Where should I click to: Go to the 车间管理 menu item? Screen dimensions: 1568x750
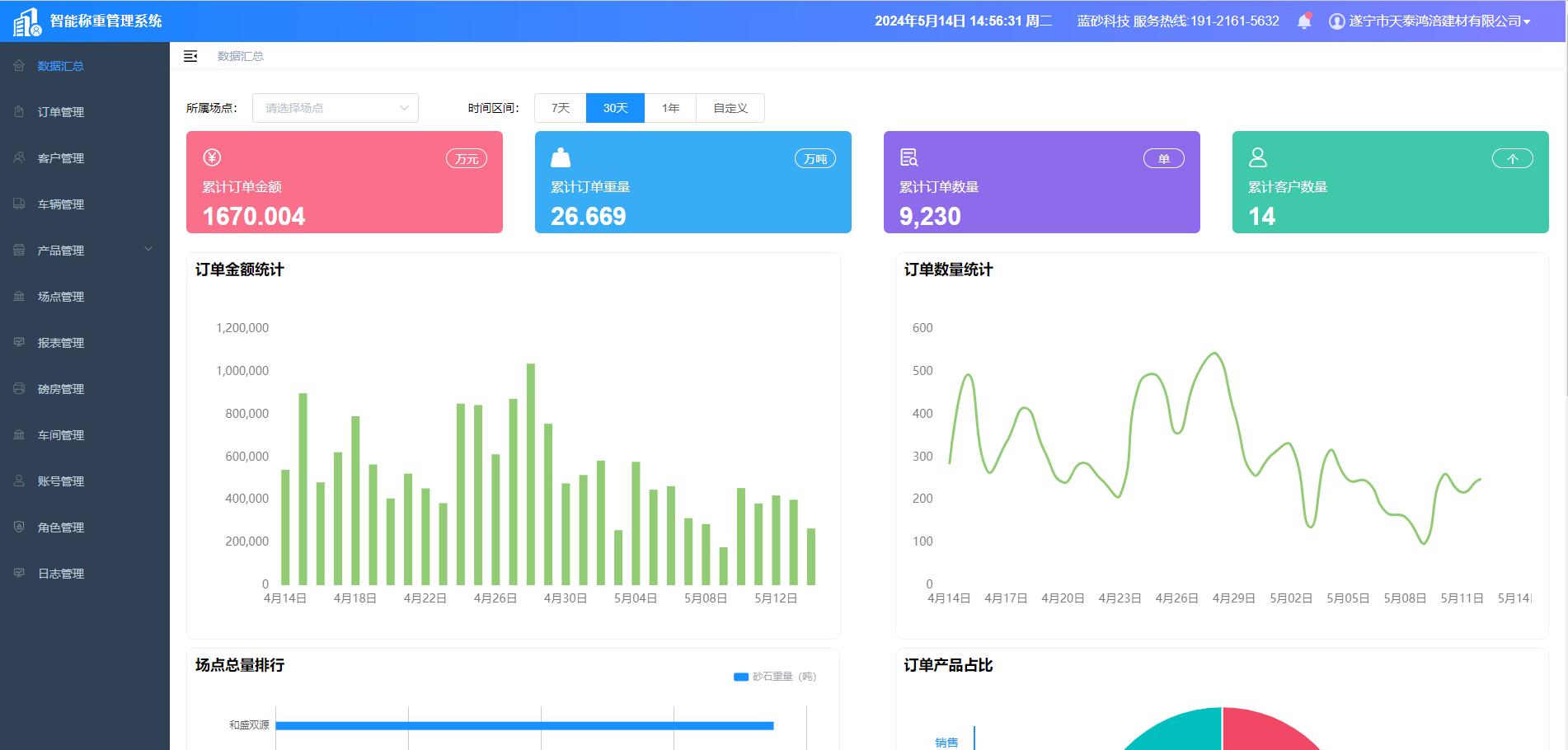pyautogui.click(x=85, y=434)
